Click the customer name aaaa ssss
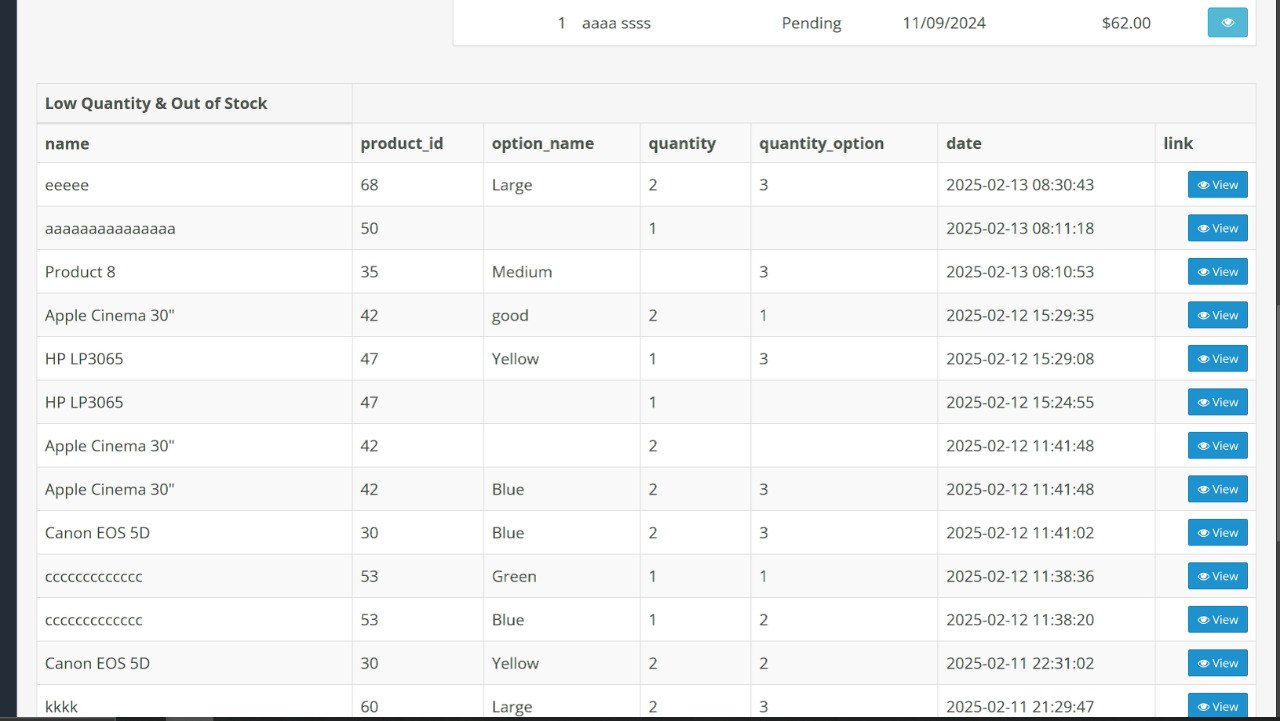The height and width of the screenshot is (721, 1280). tap(616, 23)
